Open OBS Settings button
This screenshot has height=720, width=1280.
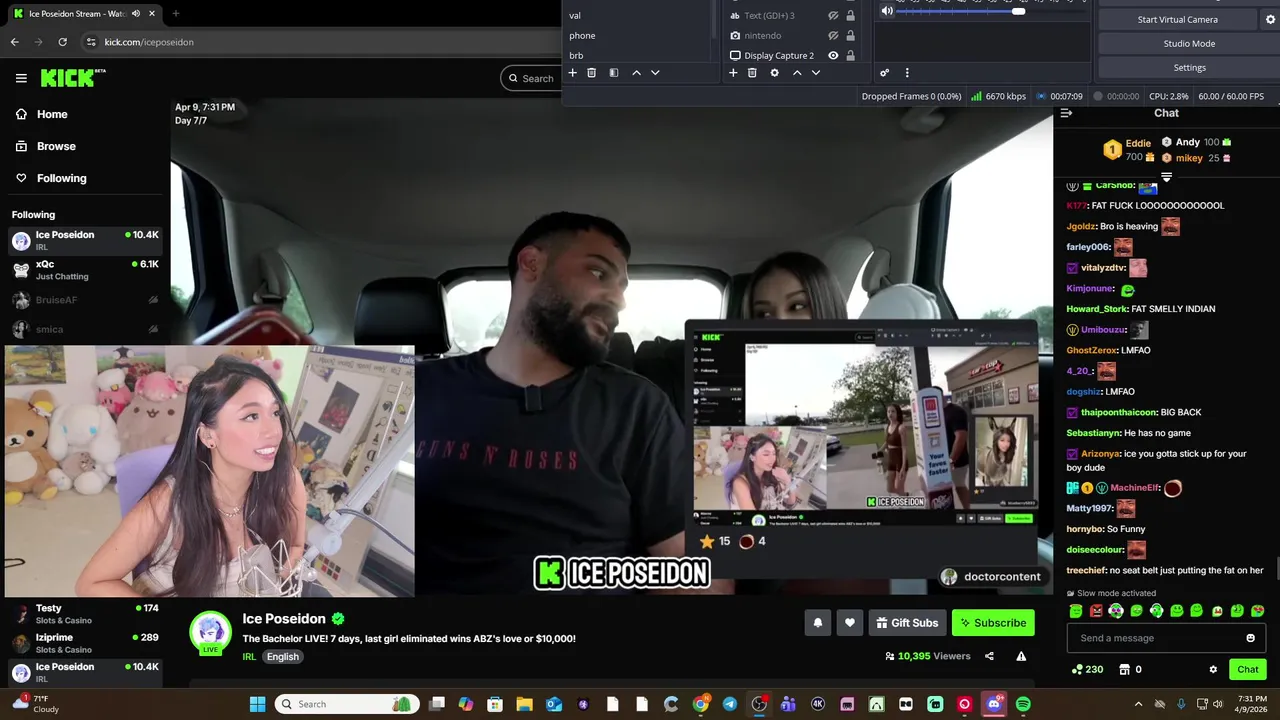point(1189,68)
